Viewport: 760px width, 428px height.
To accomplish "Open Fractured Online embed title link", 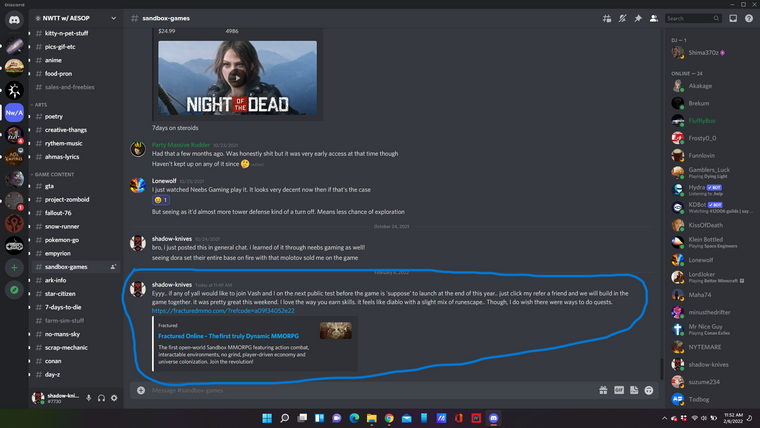I will [228, 336].
